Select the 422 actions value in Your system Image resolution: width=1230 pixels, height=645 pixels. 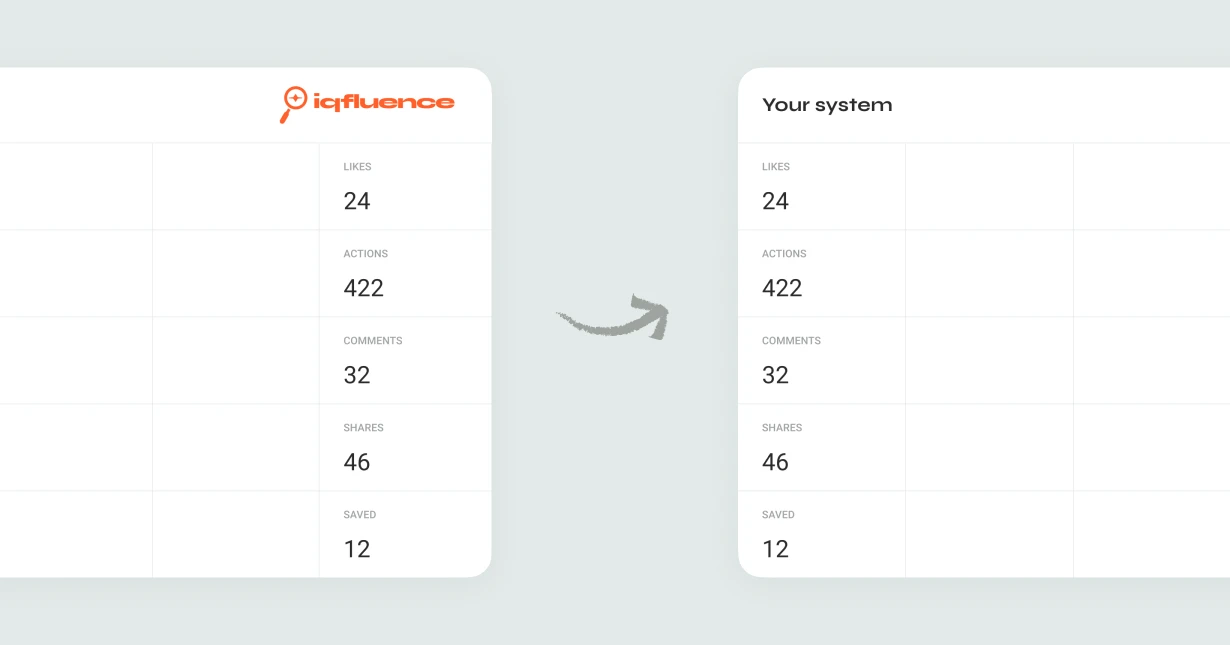click(782, 288)
